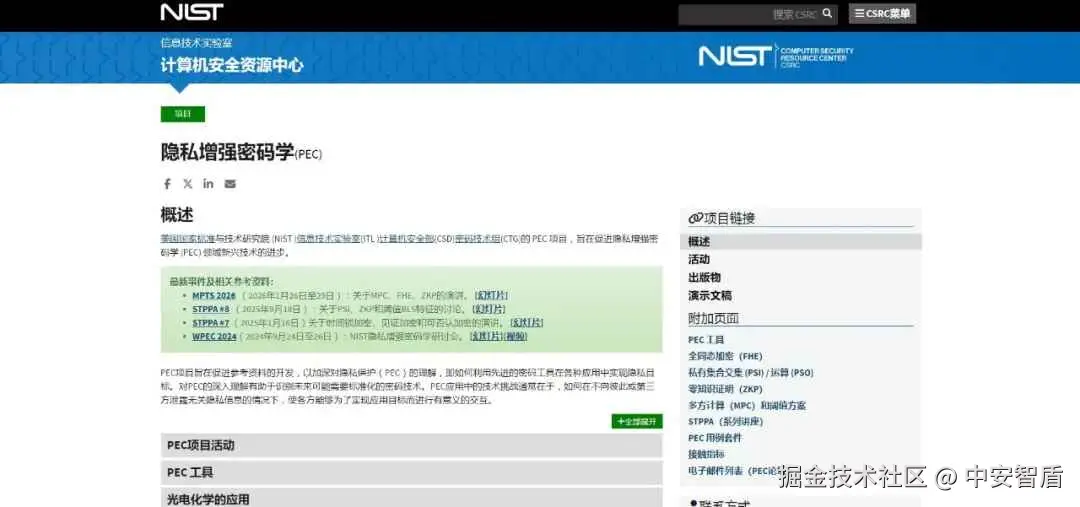Expand the PEC 工具 accordion section
1080x507 pixels.
(x=411, y=473)
